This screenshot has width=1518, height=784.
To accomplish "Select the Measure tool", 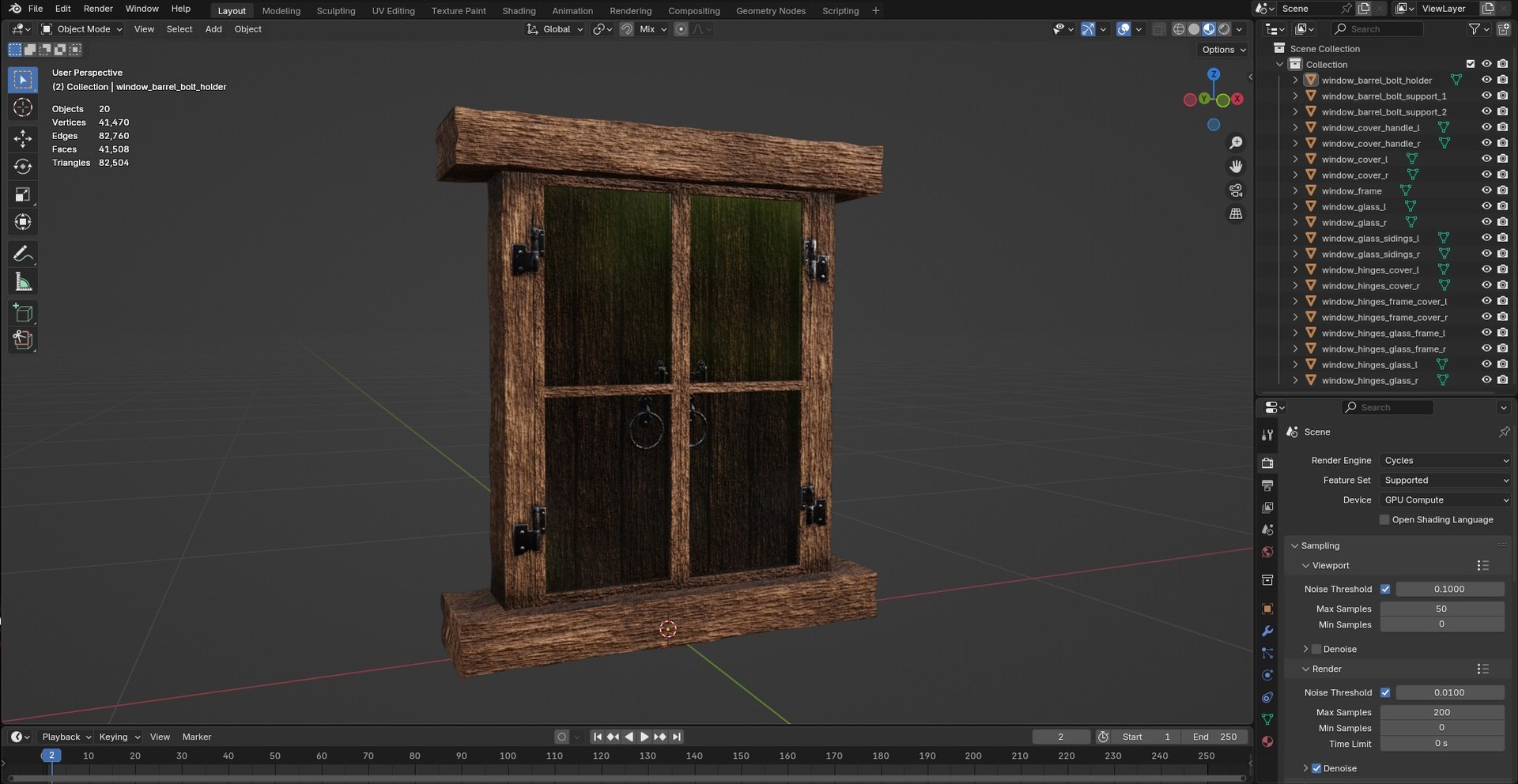I will coord(23,282).
